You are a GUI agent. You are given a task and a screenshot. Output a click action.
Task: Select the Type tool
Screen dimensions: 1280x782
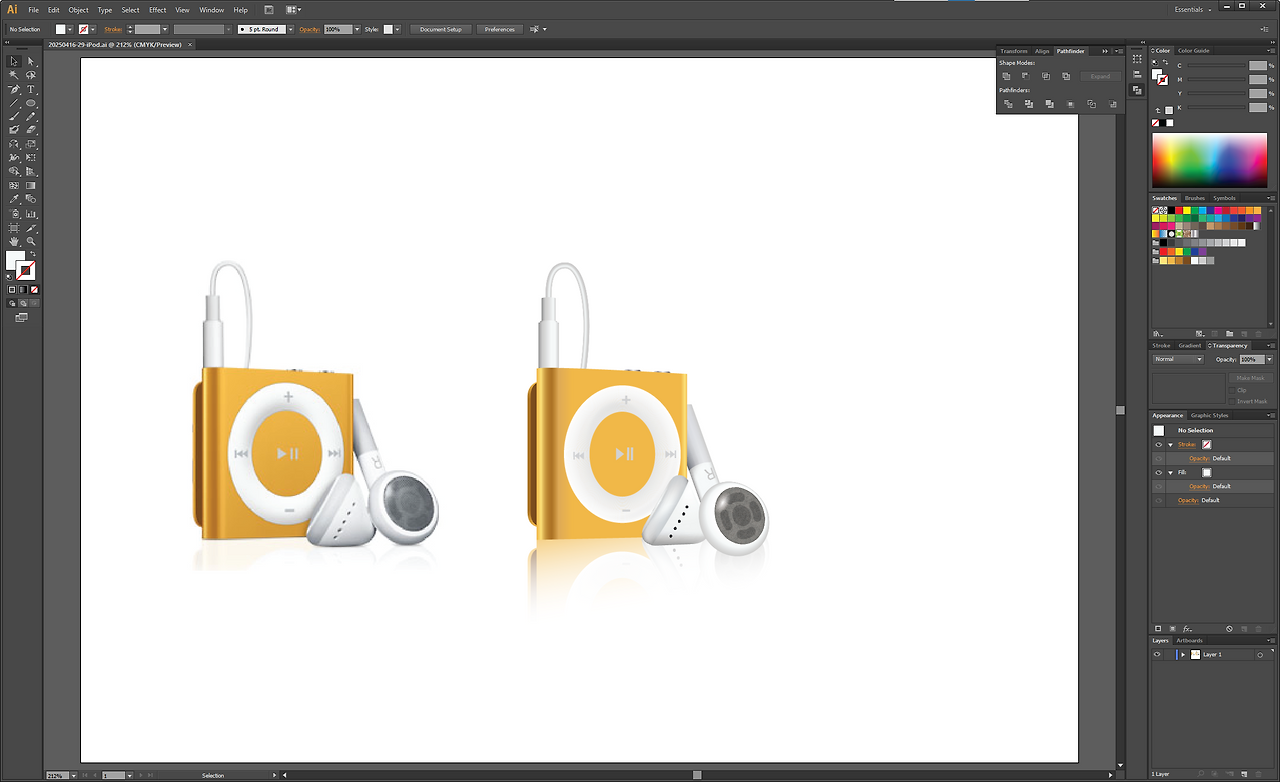coord(31,89)
